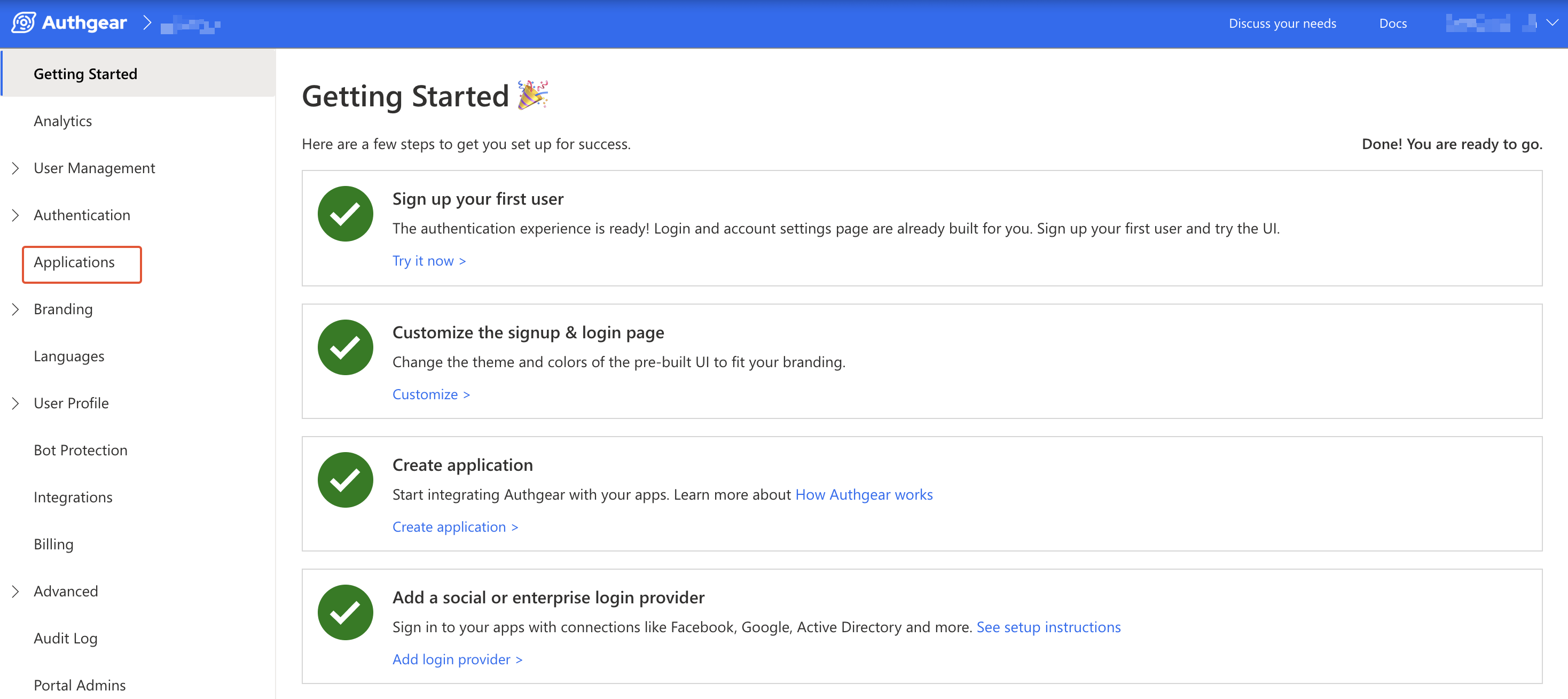Click the green checkmark beside Add login provider
The image size is (1568, 699).
pyautogui.click(x=345, y=612)
